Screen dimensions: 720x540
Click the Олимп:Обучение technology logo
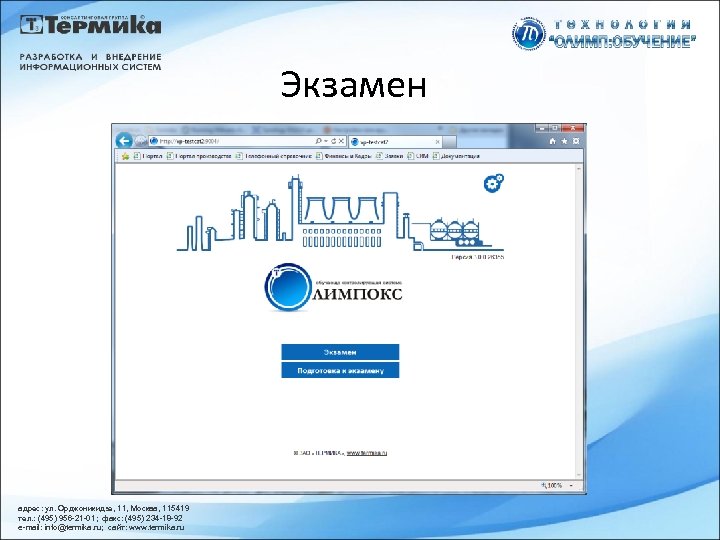(x=604, y=34)
